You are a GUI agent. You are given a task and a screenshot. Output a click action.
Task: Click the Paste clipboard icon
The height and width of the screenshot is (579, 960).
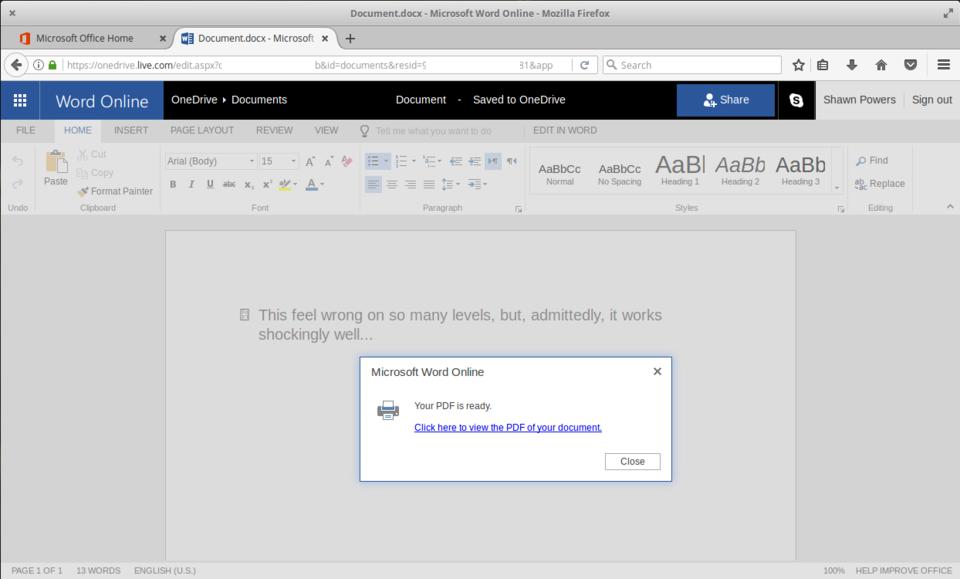pyautogui.click(x=56, y=163)
